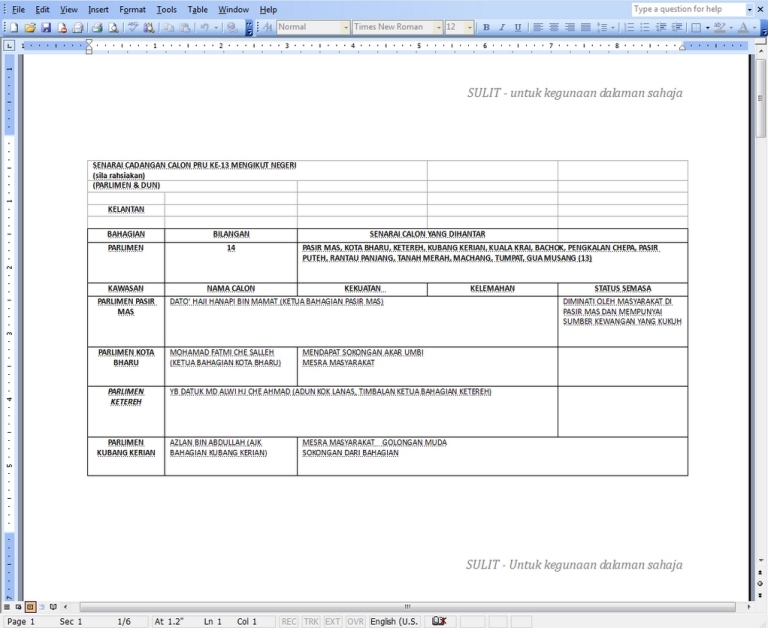The image size is (768, 628).
Task: Open the Times New Roman font dropdown
Action: pos(438,28)
